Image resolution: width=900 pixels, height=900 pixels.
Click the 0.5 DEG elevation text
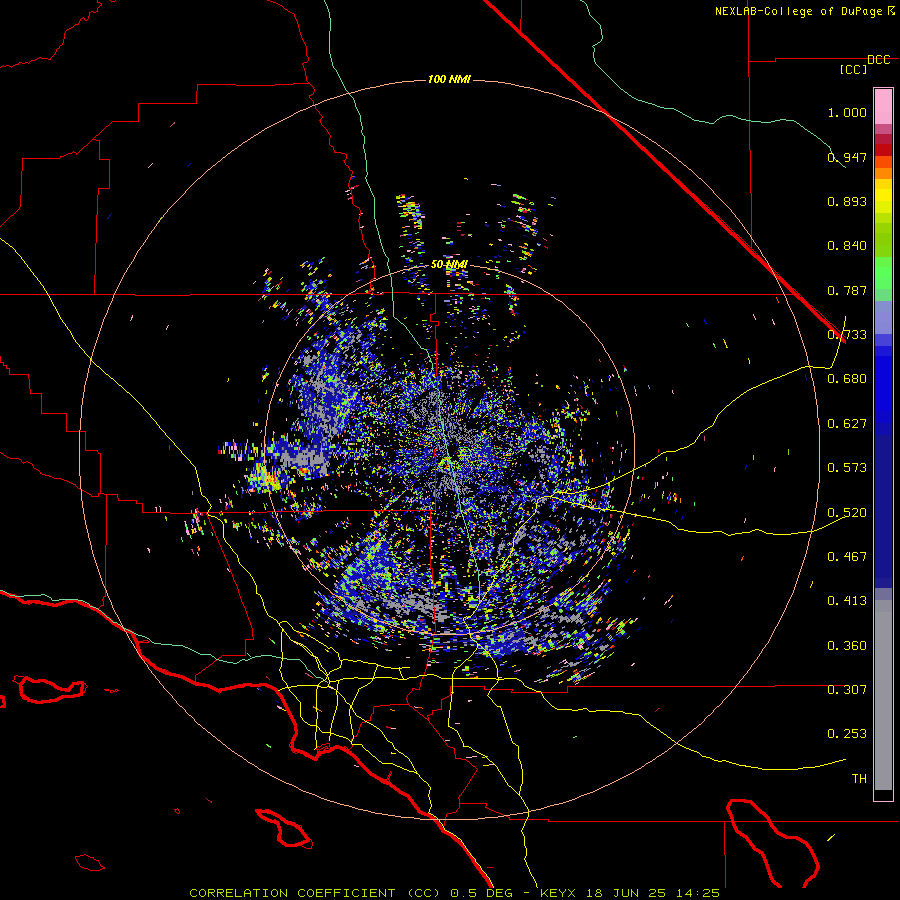click(x=484, y=893)
